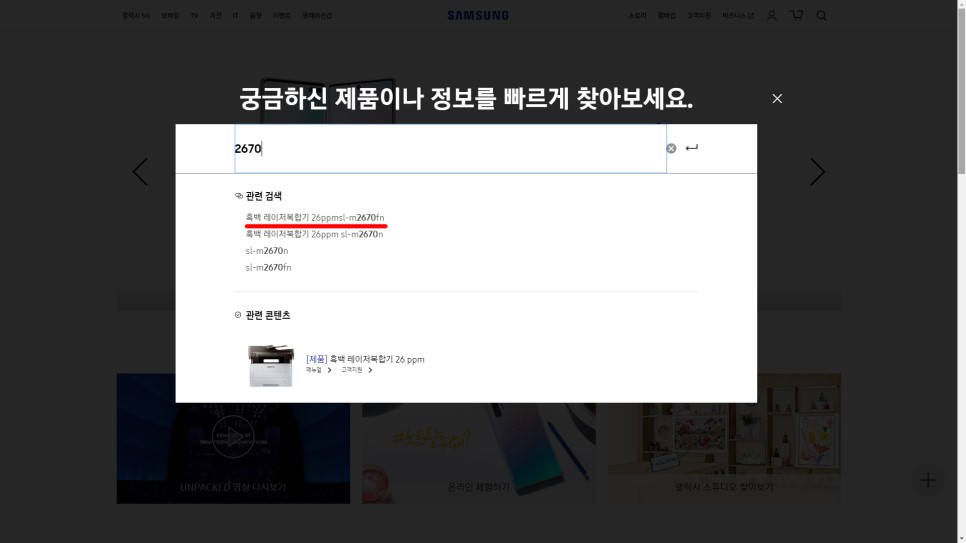
Task: Click the magnifier search icon in the header
Action: pyautogui.click(x=821, y=15)
